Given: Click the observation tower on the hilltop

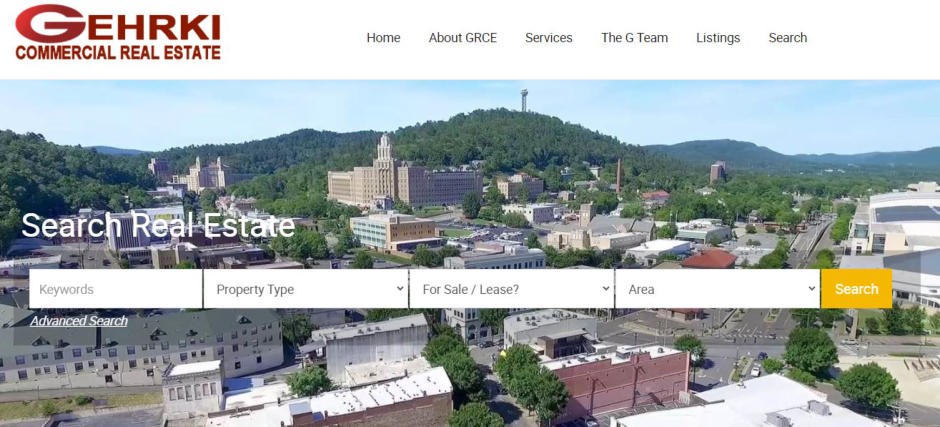Looking at the screenshot, I should [523, 99].
